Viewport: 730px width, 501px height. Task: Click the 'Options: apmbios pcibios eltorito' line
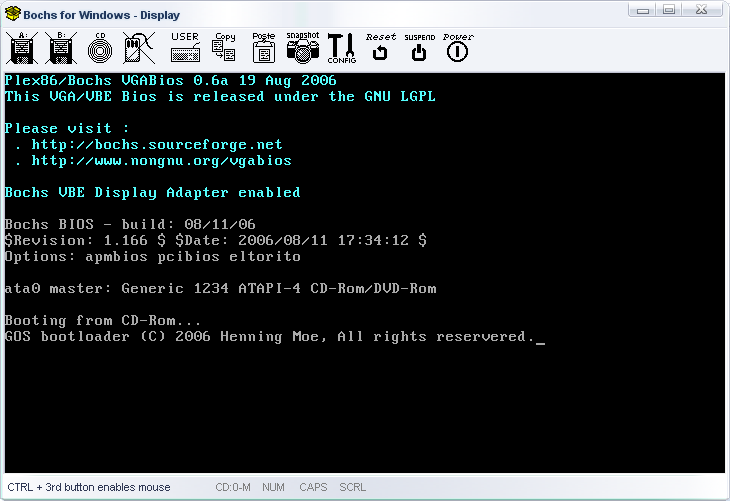coord(153,257)
